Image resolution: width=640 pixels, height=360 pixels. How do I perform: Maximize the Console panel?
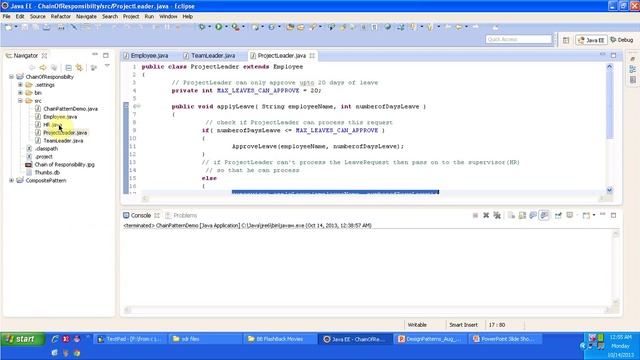point(613,215)
